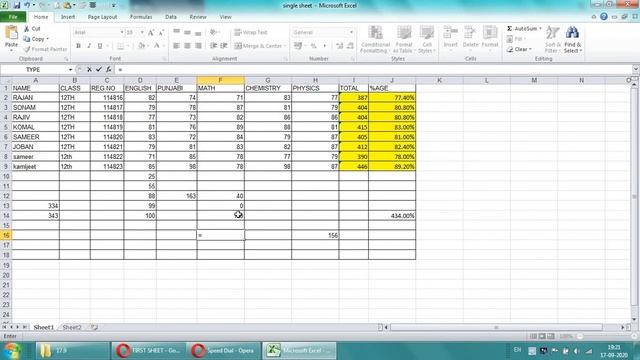Click the Font Color letter A icon
The width and height of the screenshot is (640, 360).
click(x=156, y=46)
